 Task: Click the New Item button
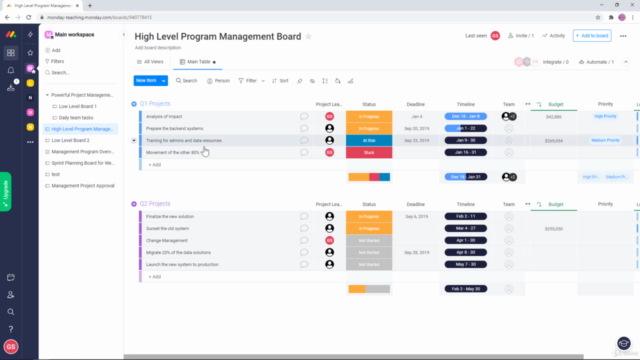[x=146, y=81]
